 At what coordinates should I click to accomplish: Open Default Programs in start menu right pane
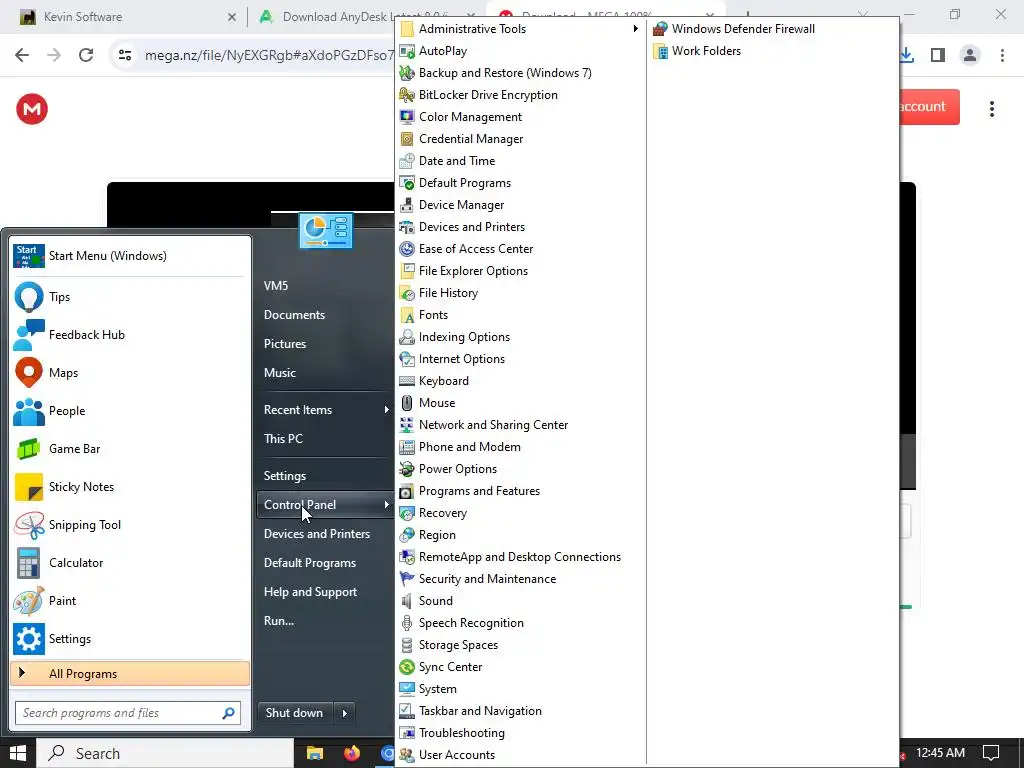(310, 563)
